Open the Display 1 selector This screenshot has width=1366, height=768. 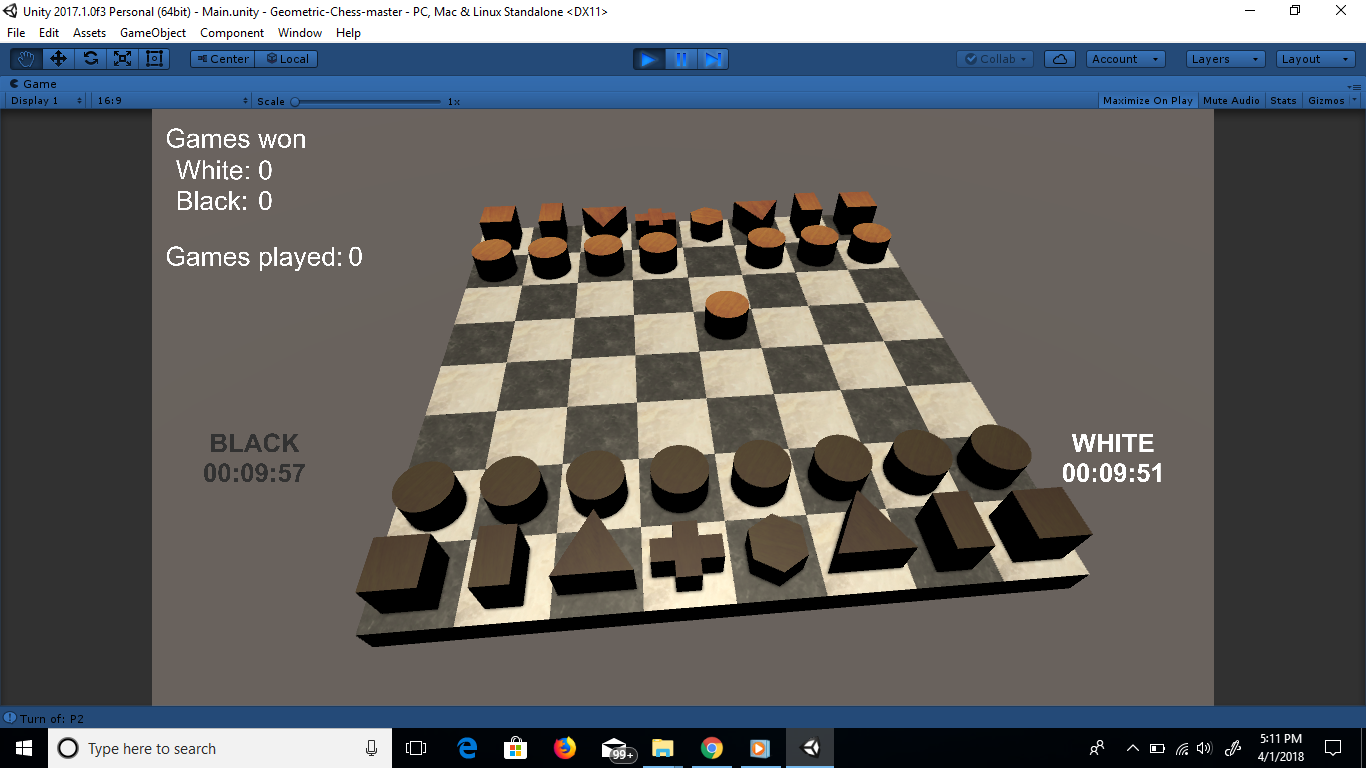pos(45,100)
